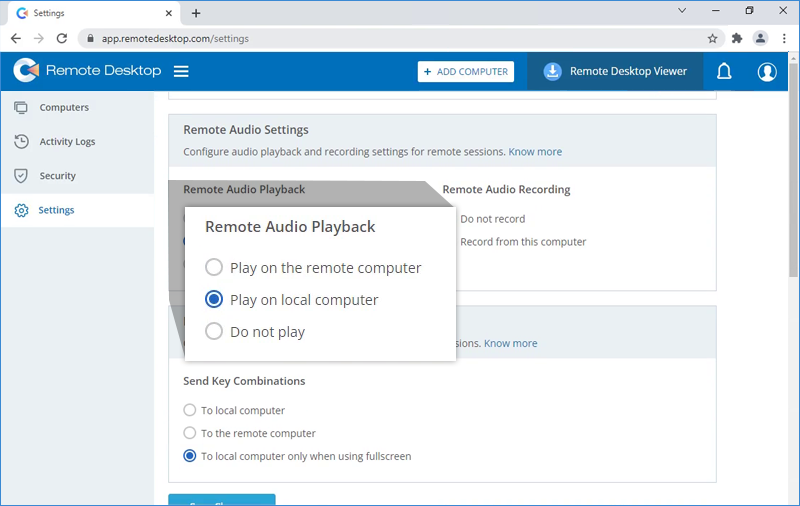Open Chrome profile account menu
Screen dimensions: 800x506
coord(760,38)
